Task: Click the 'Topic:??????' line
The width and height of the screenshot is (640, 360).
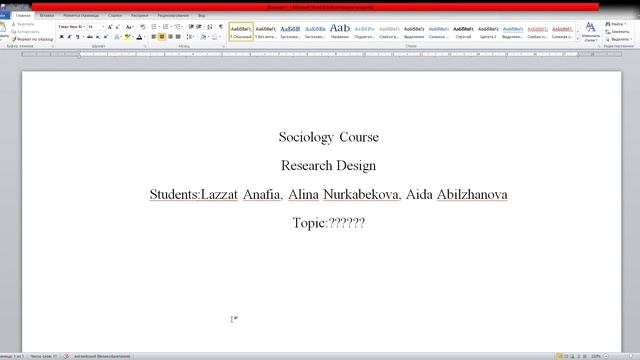Action: click(x=329, y=223)
